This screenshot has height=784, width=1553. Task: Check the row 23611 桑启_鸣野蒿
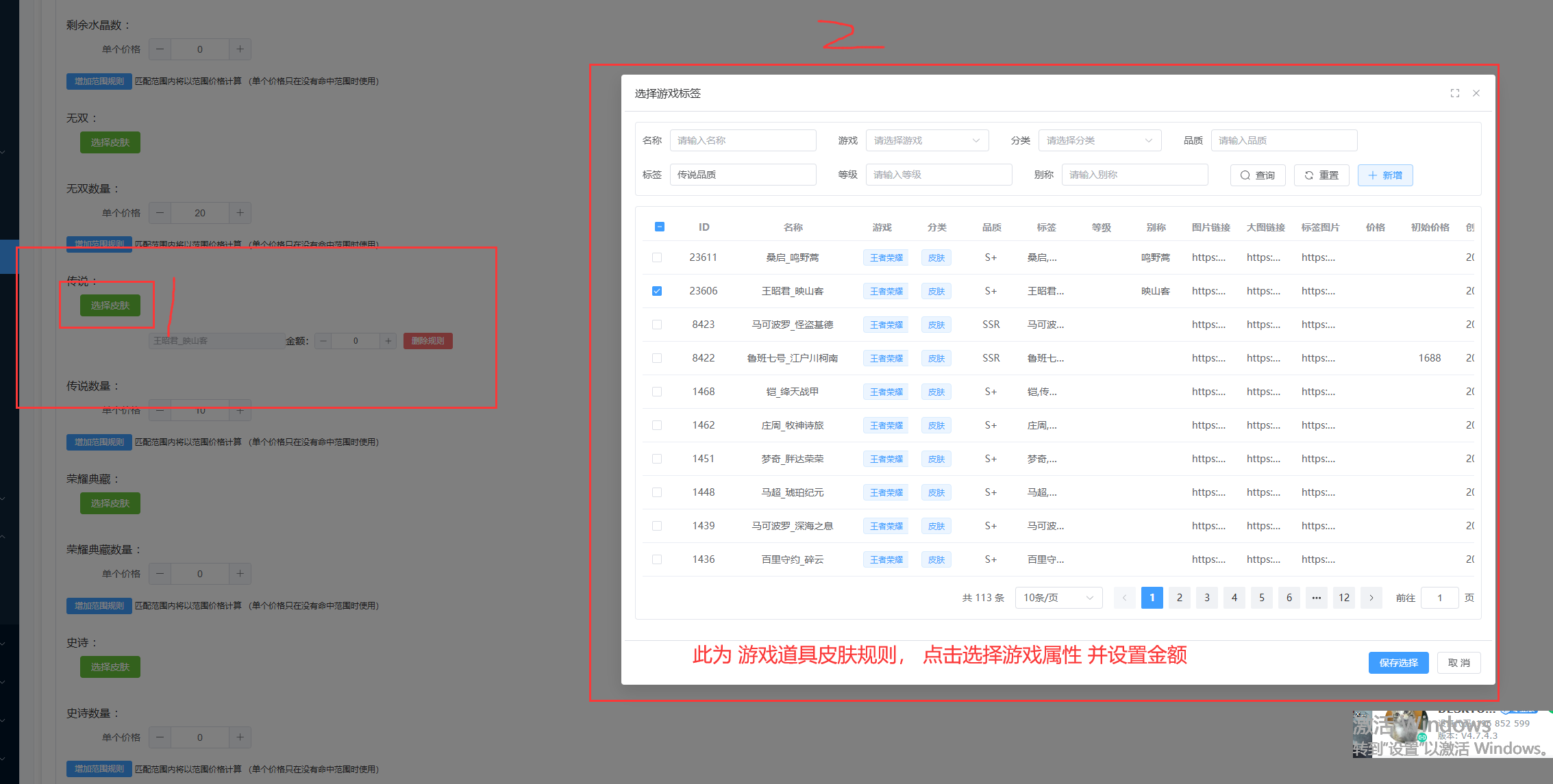click(657, 257)
